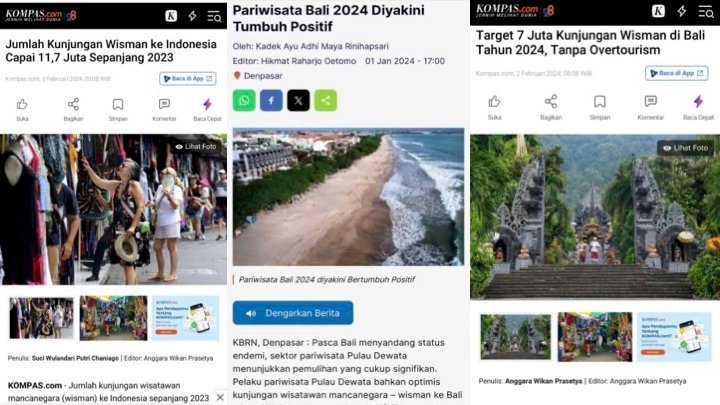720x405 pixels.
Task: Share article on X icon
Action: [298, 101]
